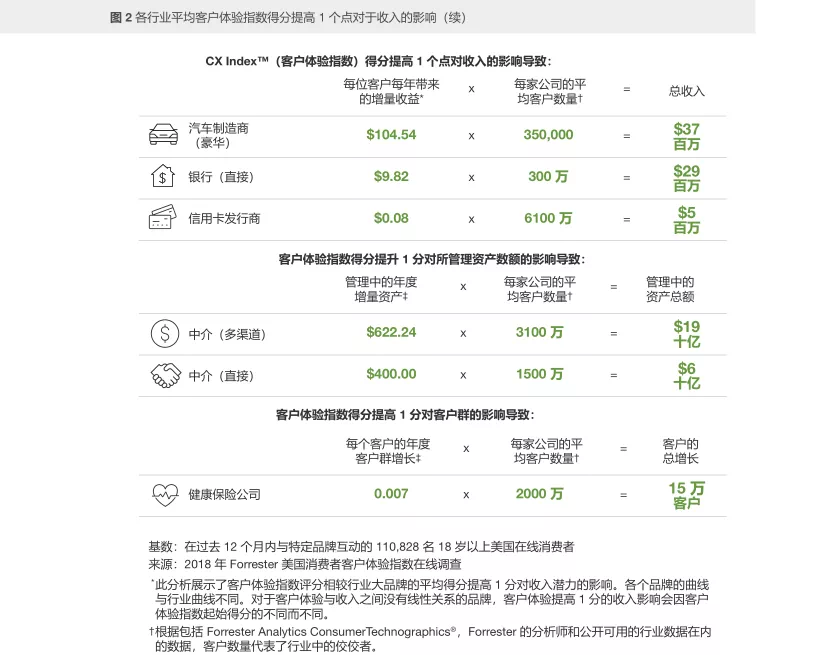The width and height of the screenshot is (813, 655).
Task: Click the 基数 footnote line about 110,828 consumers
Action: (x=361, y=546)
